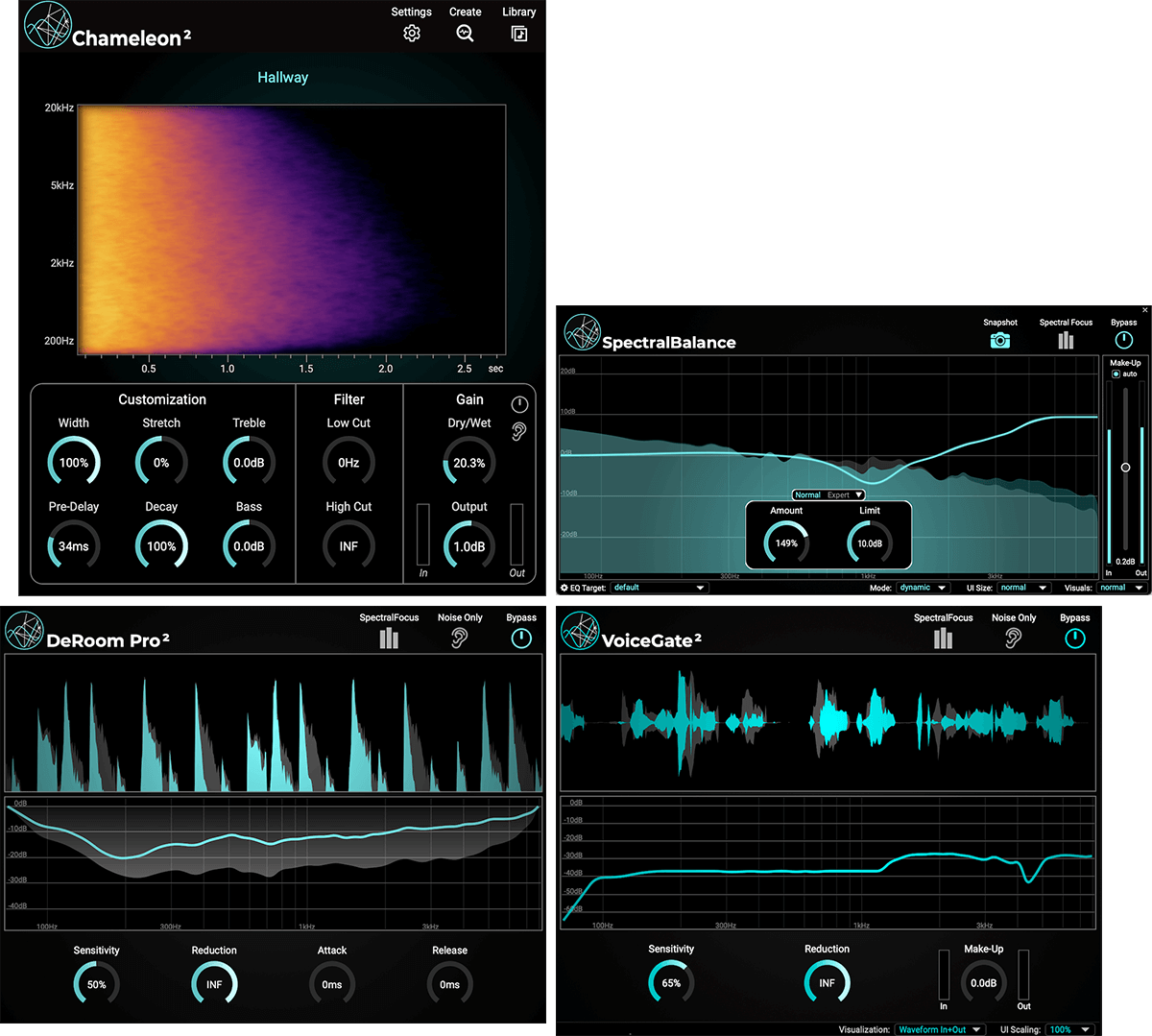Click the VoiceGate Make-Up 0.0dB knob
Image resolution: width=1152 pixels, height=1036 pixels.
(x=984, y=982)
